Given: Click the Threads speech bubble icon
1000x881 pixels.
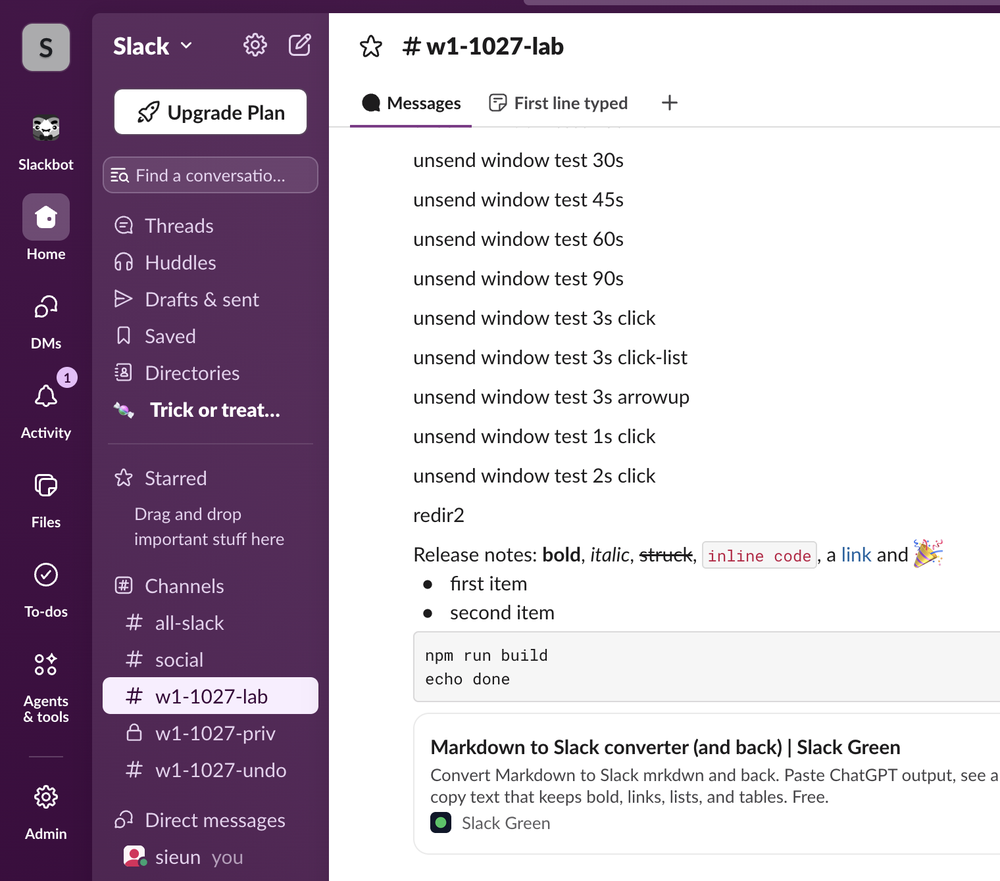Looking at the screenshot, I should click(124, 225).
